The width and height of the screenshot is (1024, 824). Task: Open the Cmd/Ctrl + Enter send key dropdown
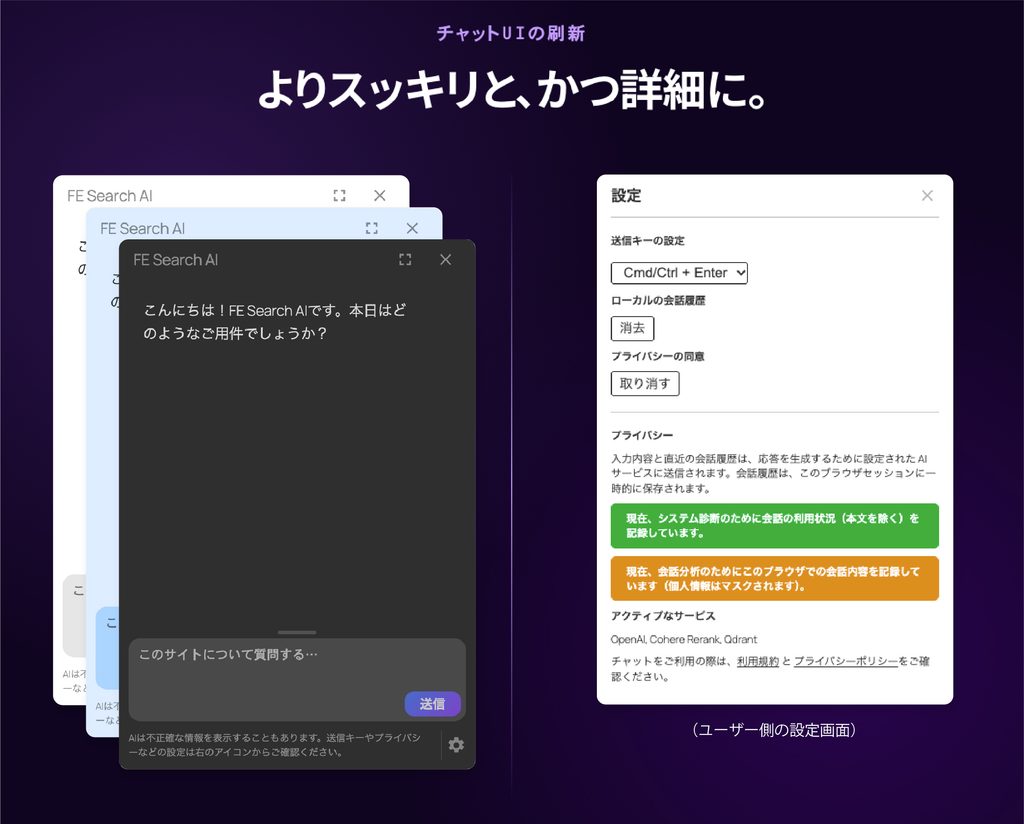tap(679, 273)
